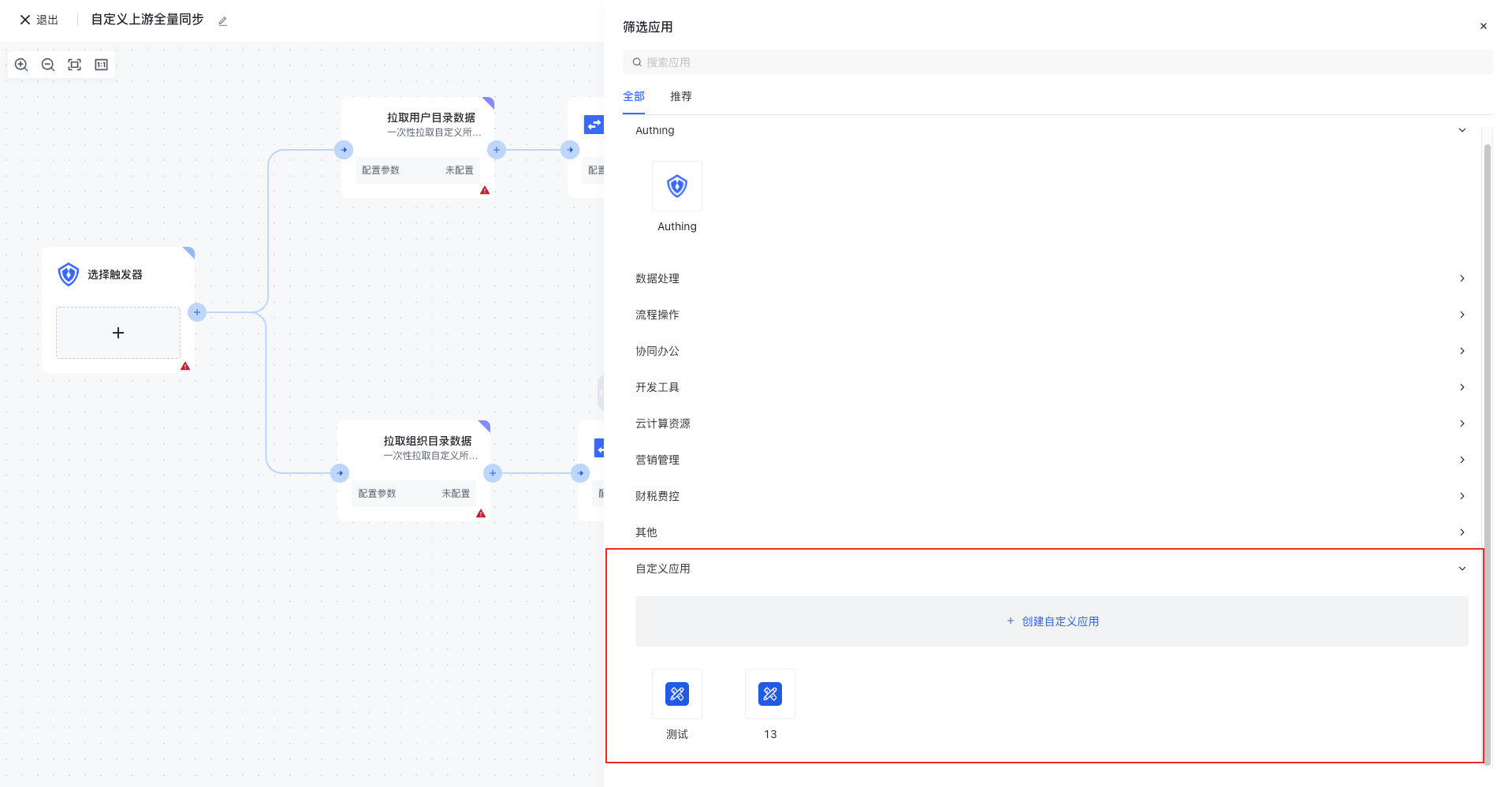This screenshot has height=787, width=1512.
Task: Click the fit-to-screen canvas icon
Action: point(75,65)
